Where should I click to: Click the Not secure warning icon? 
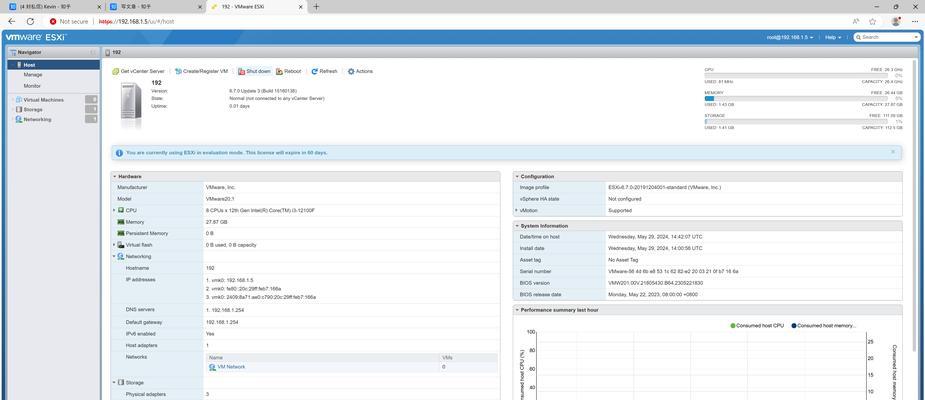[53, 21]
